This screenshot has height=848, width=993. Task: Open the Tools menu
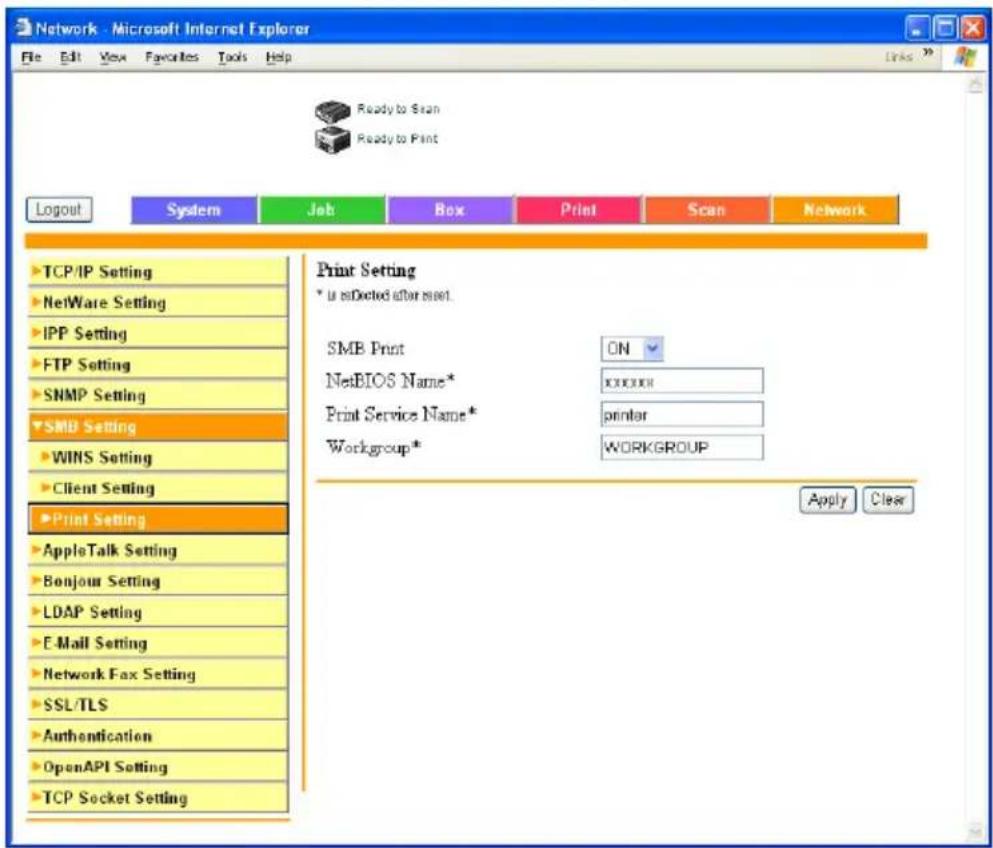[232, 57]
